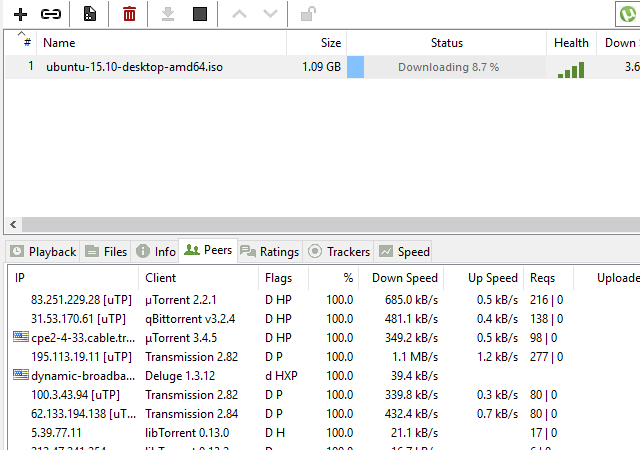Select peer 100.3.43.94 [uTP]
640x450 pixels.
coord(76,394)
